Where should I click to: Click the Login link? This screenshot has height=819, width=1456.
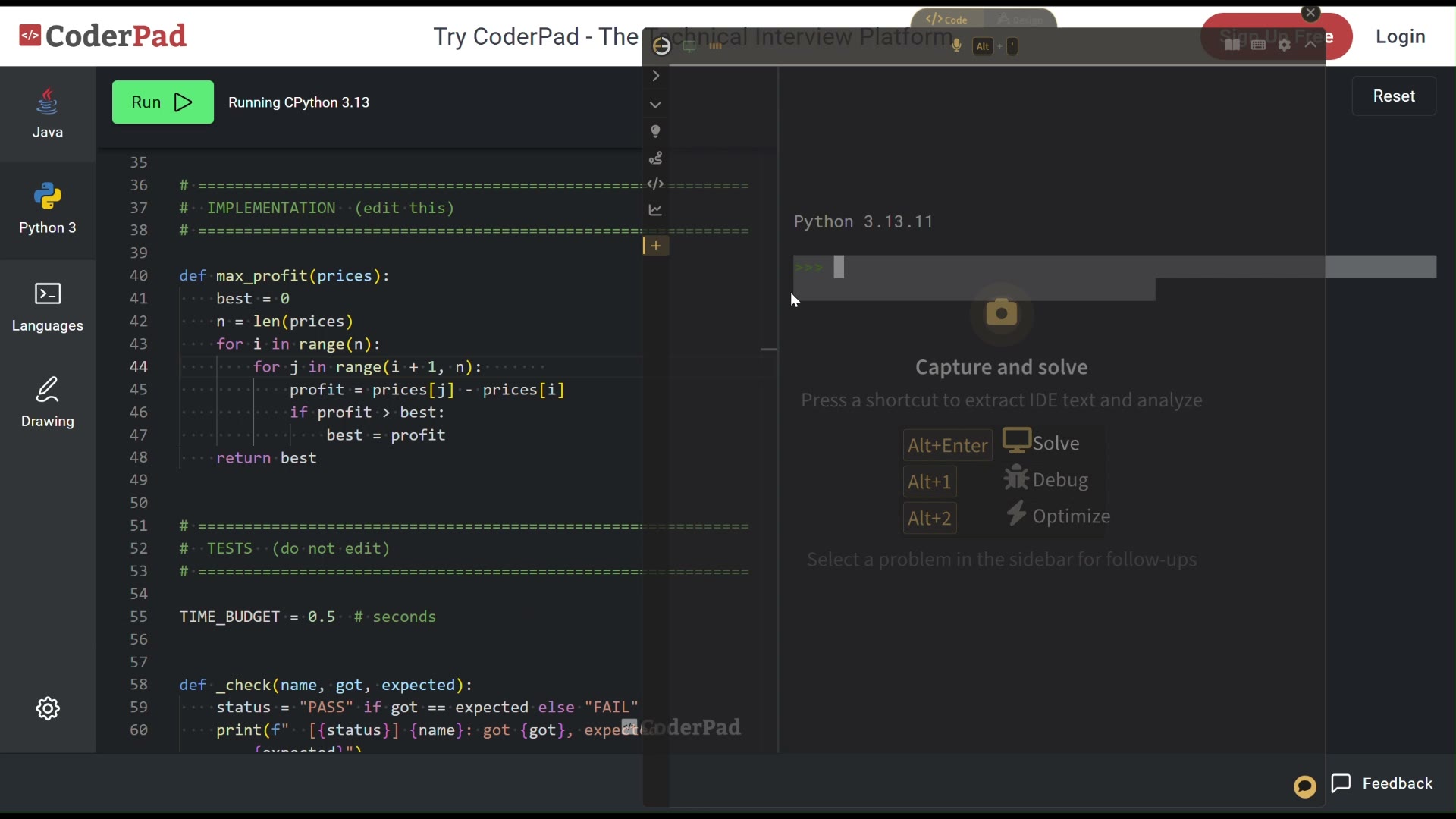(1401, 36)
